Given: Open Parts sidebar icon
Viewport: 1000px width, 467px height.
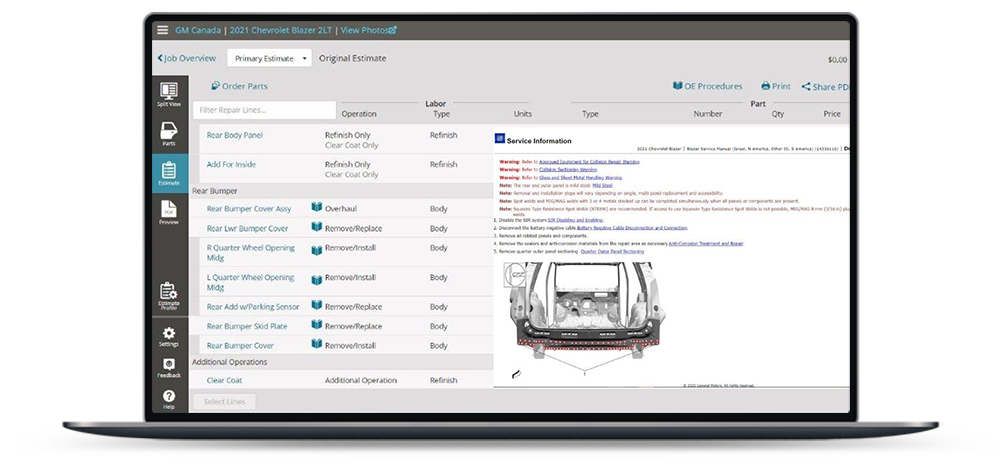Looking at the screenshot, I should pyautogui.click(x=169, y=134).
